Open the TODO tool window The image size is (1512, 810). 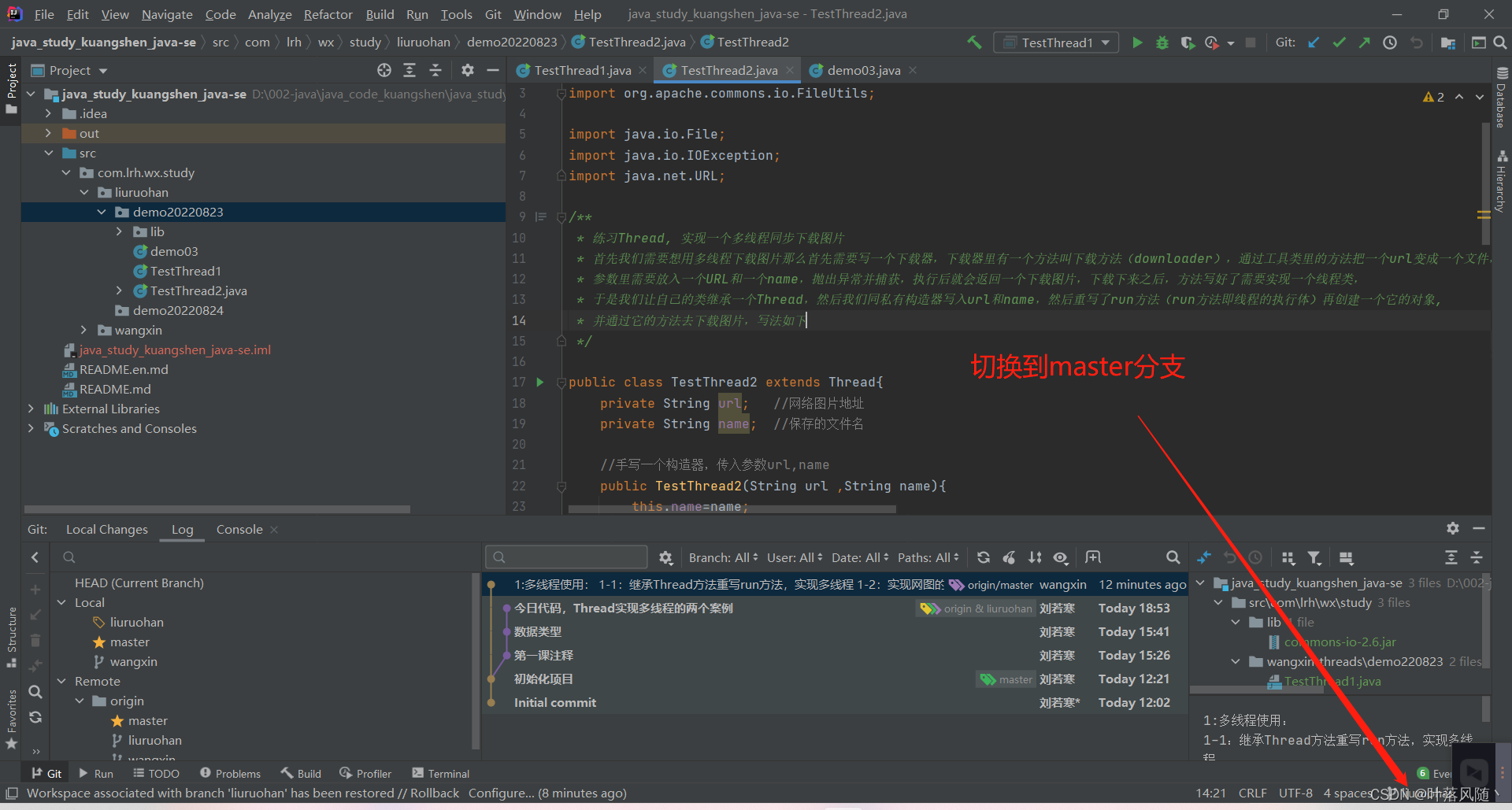(x=156, y=774)
